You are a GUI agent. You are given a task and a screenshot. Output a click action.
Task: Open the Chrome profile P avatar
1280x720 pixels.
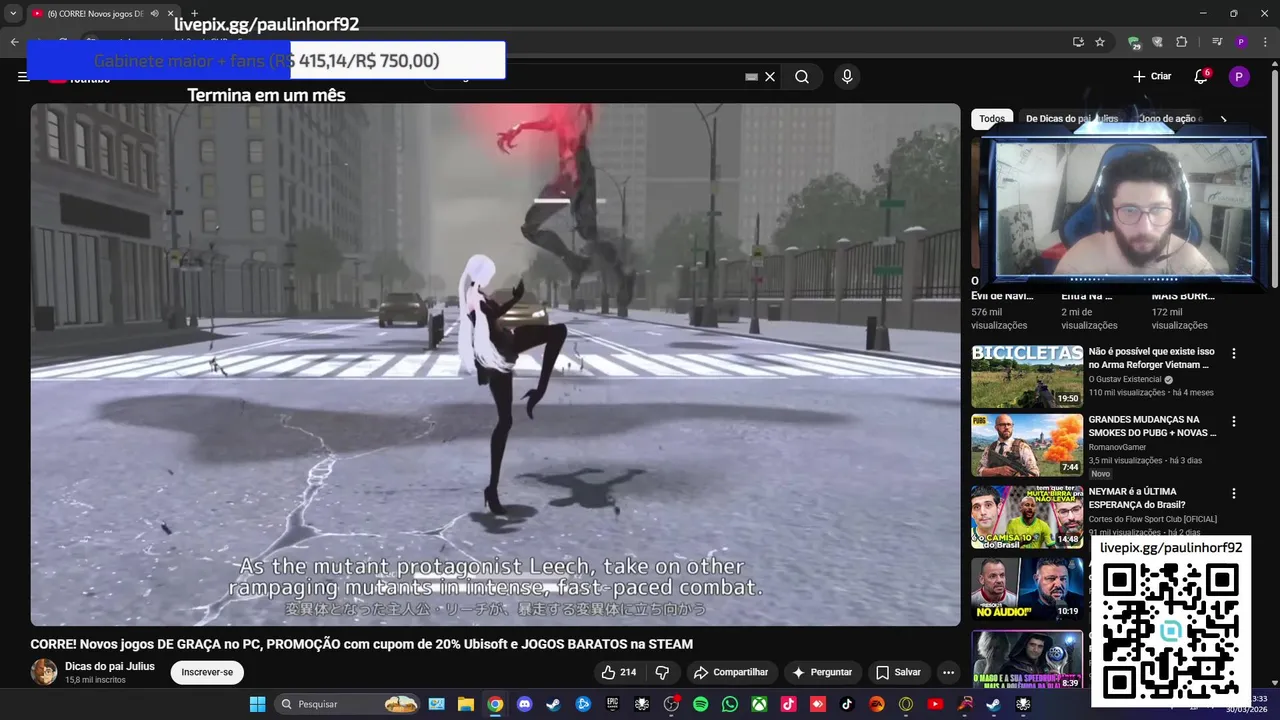click(x=1241, y=42)
